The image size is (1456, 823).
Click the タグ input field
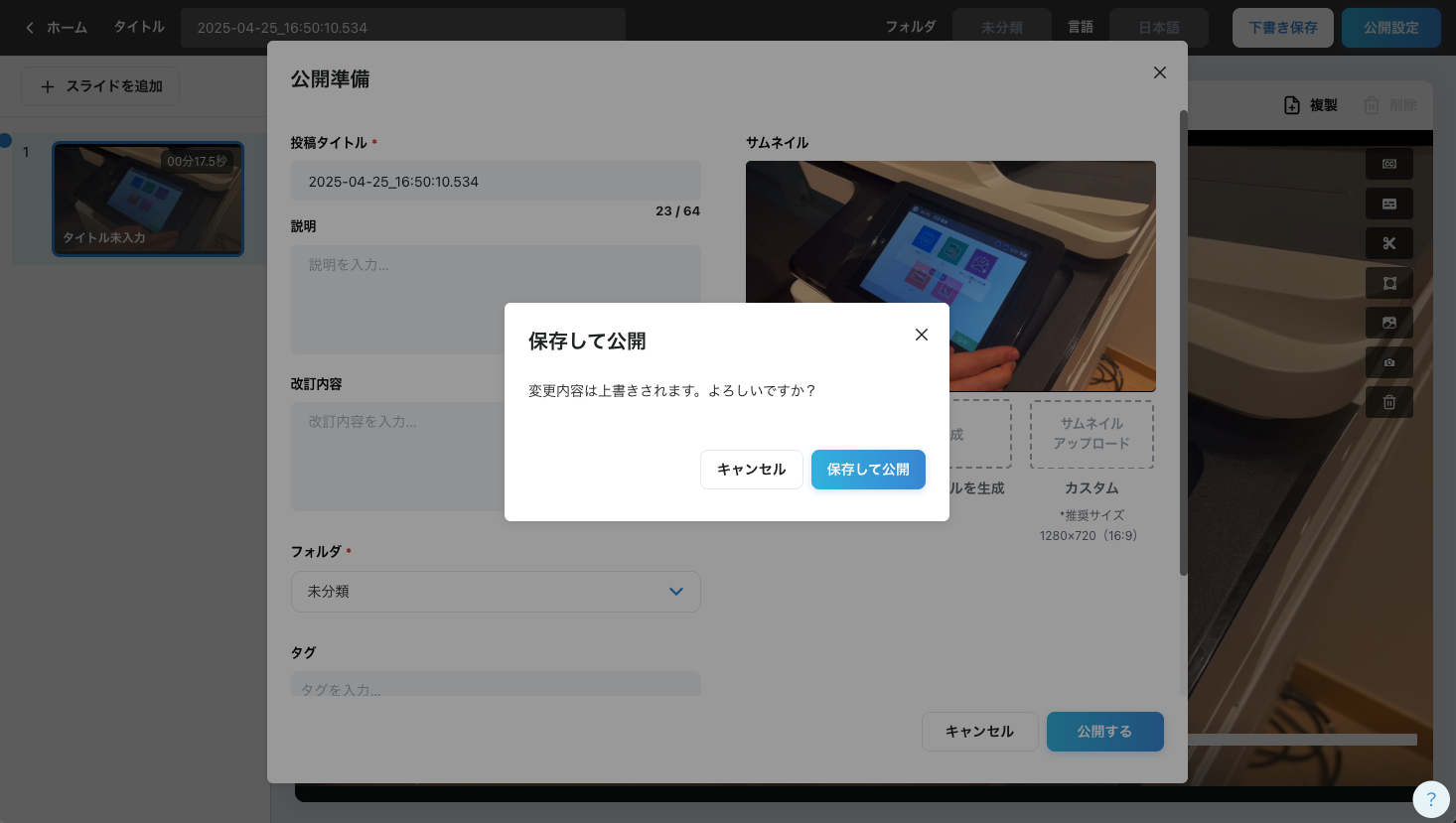[x=496, y=685]
